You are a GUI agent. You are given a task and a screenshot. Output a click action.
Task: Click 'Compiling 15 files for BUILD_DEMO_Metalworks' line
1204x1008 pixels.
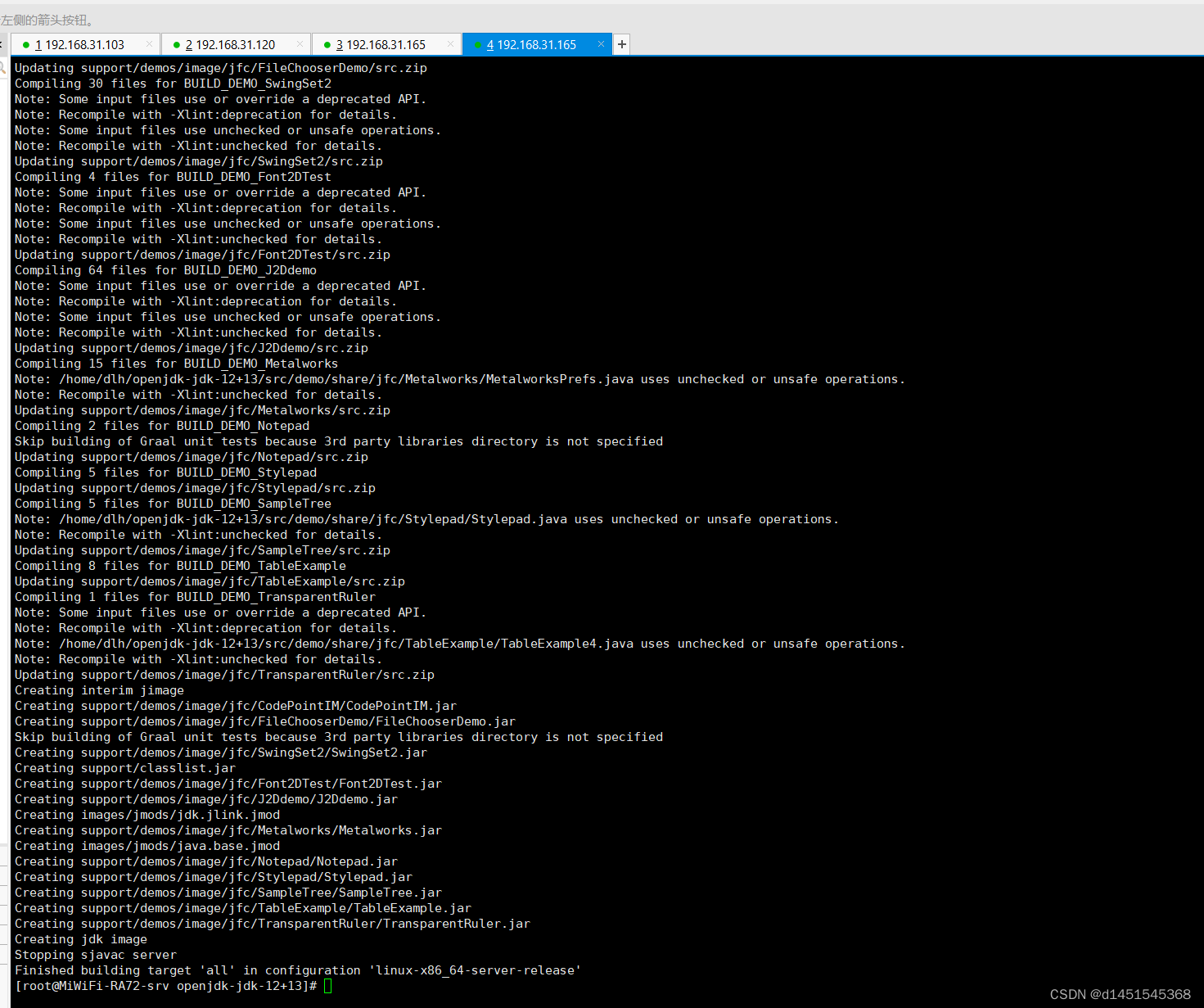pyautogui.click(x=176, y=364)
